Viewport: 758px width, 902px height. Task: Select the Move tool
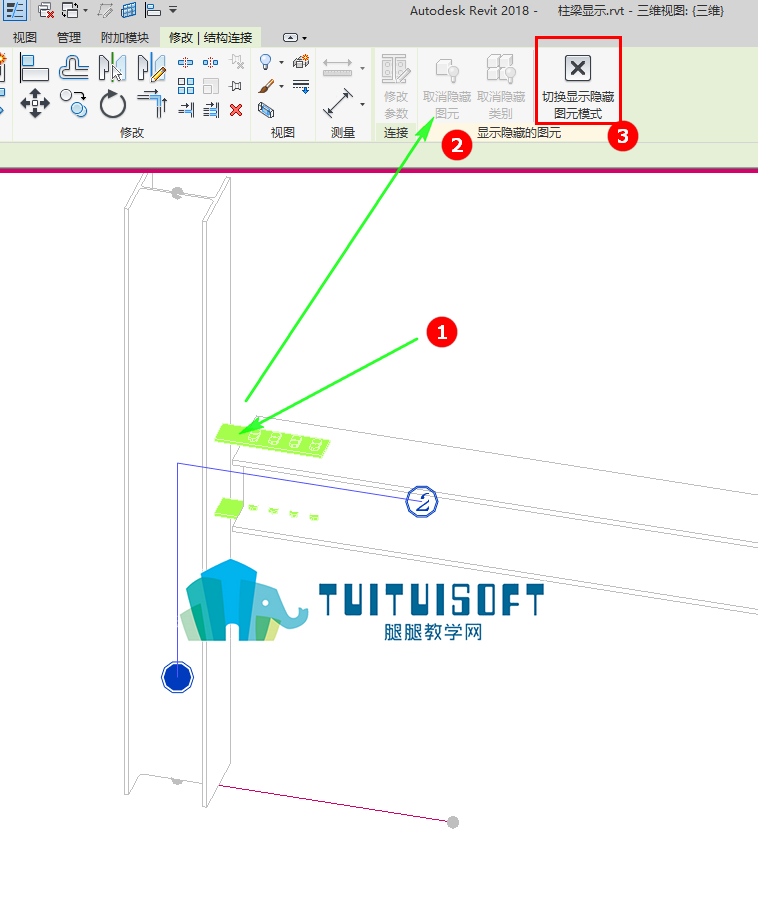click(x=35, y=104)
